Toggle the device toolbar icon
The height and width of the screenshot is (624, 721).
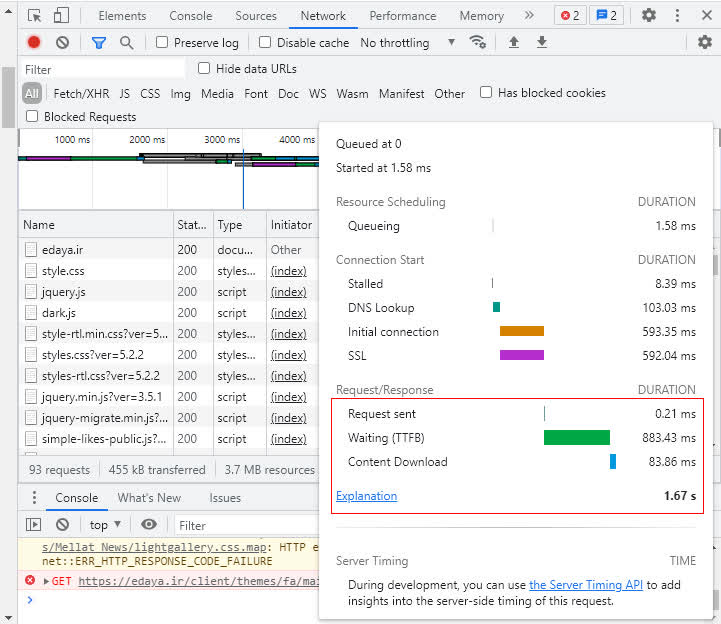(x=61, y=16)
